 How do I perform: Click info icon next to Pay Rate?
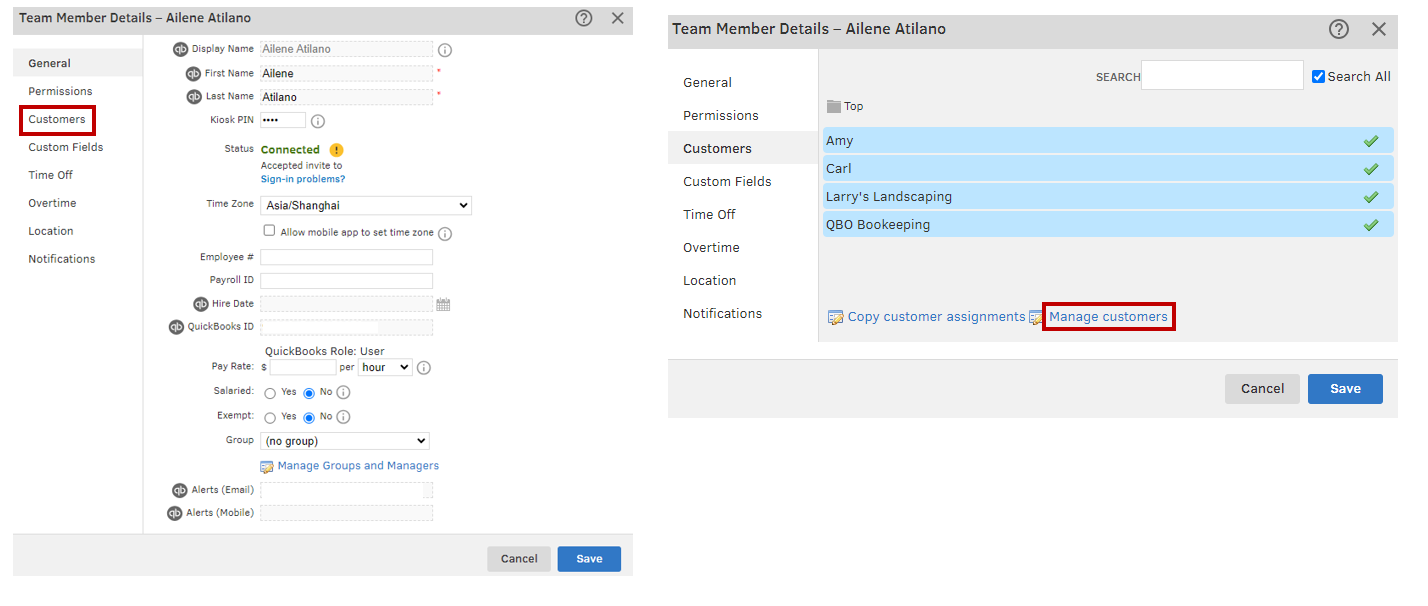click(x=424, y=368)
